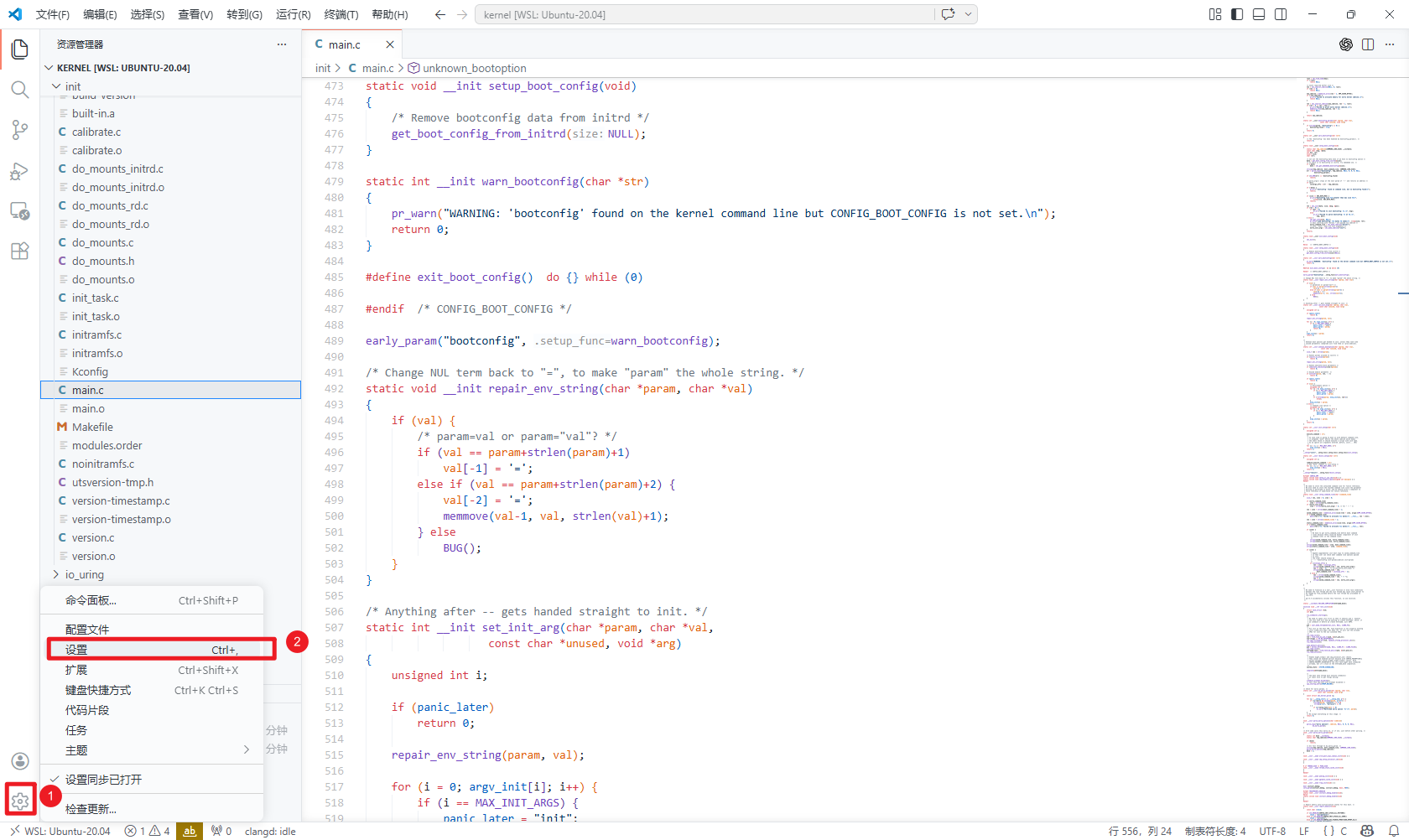The width and height of the screenshot is (1409, 840).
Task: Open the Search view in activity bar
Action: [20, 90]
